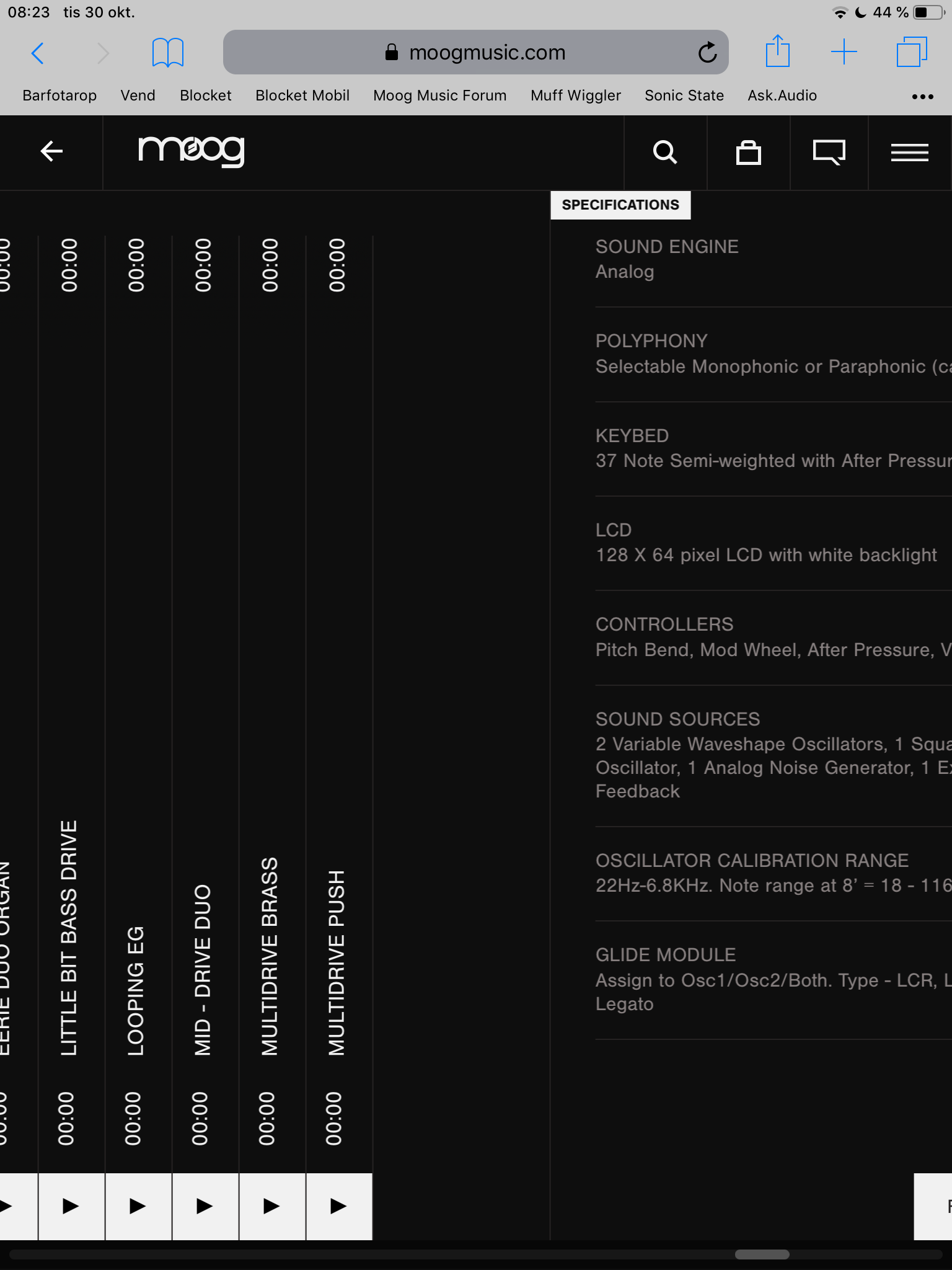The image size is (952, 1270).
Task: Play the Little Bit Bass Drive sample
Action: click(x=71, y=1206)
